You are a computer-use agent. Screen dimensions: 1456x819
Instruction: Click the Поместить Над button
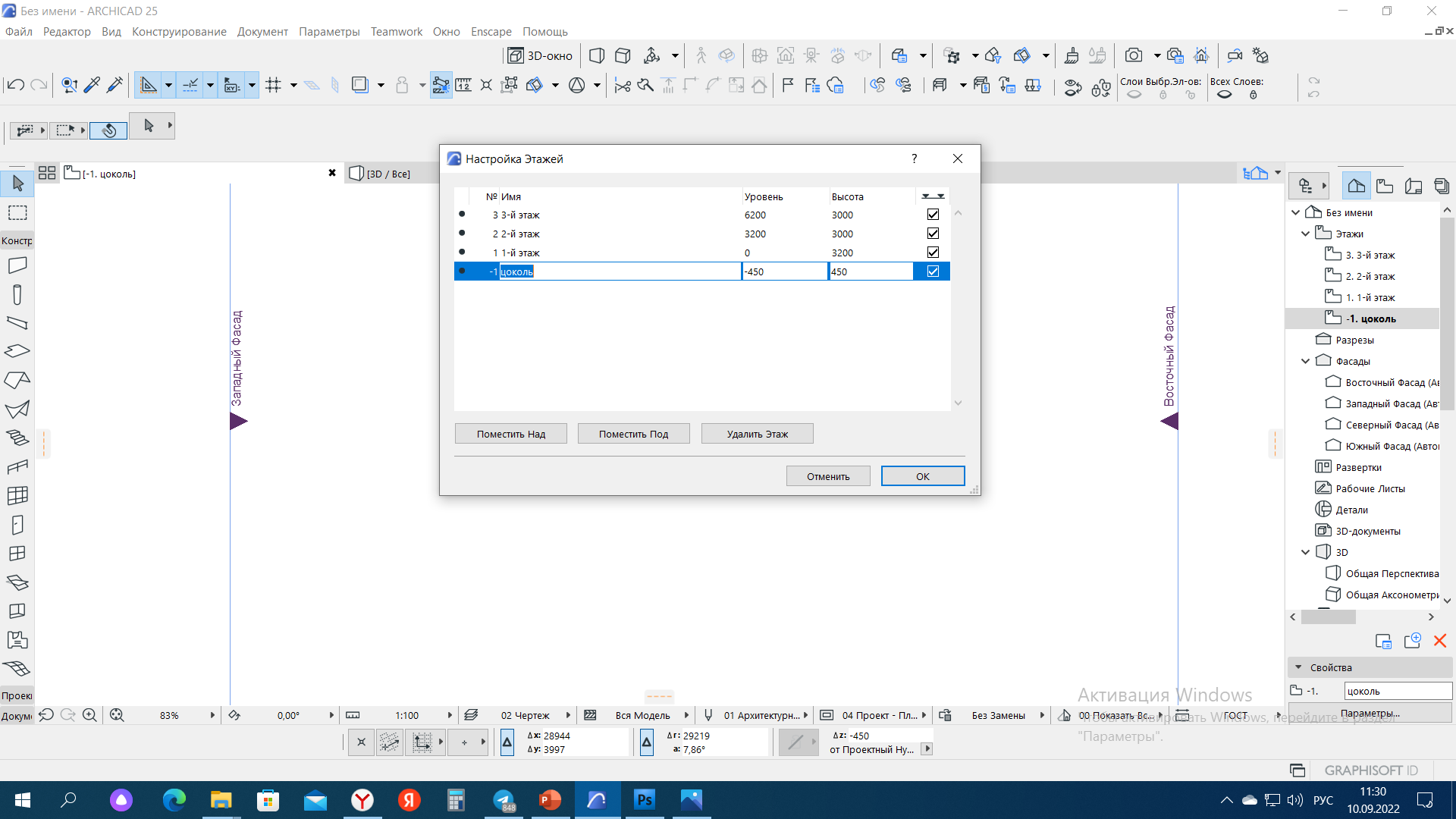point(510,434)
